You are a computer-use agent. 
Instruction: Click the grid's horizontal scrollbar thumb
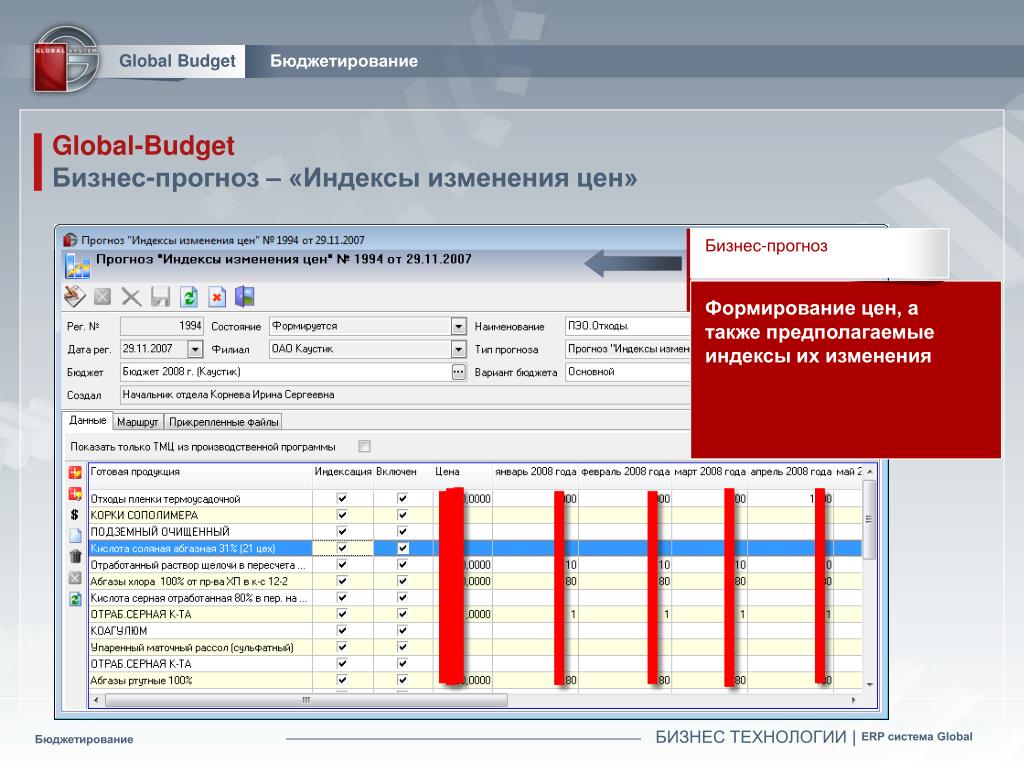click(x=305, y=700)
